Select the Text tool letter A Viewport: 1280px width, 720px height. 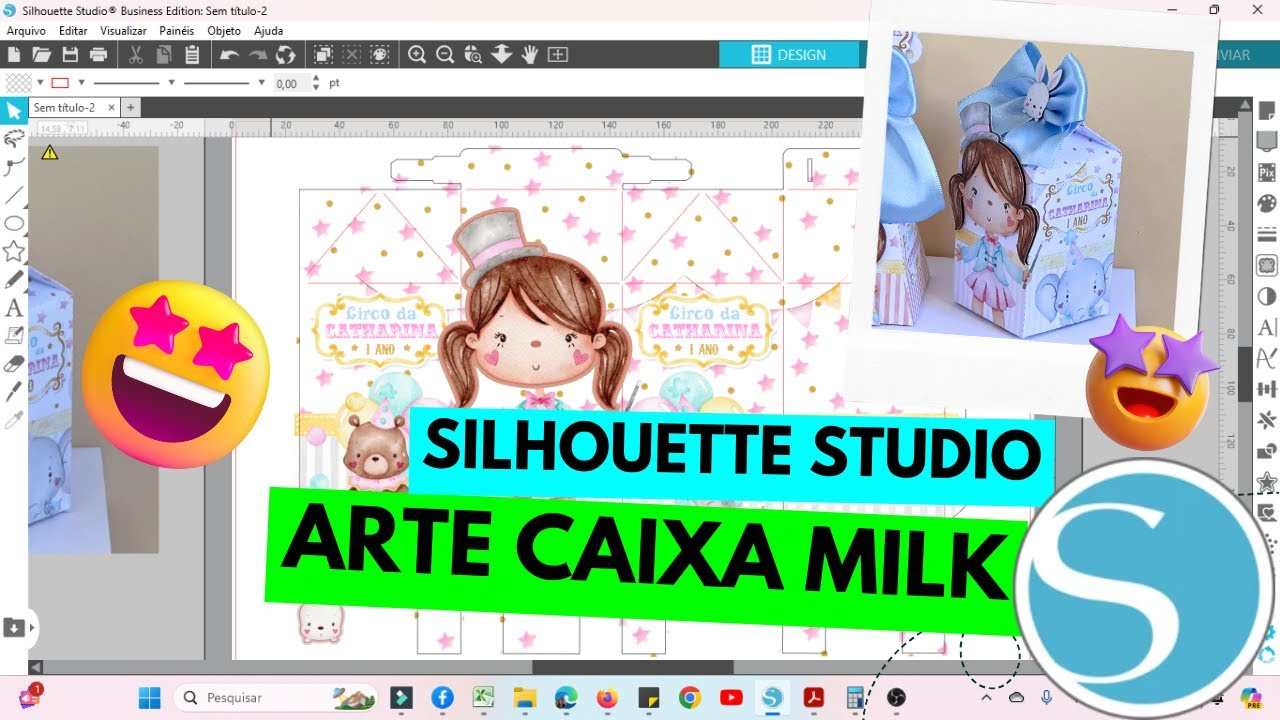click(14, 308)
